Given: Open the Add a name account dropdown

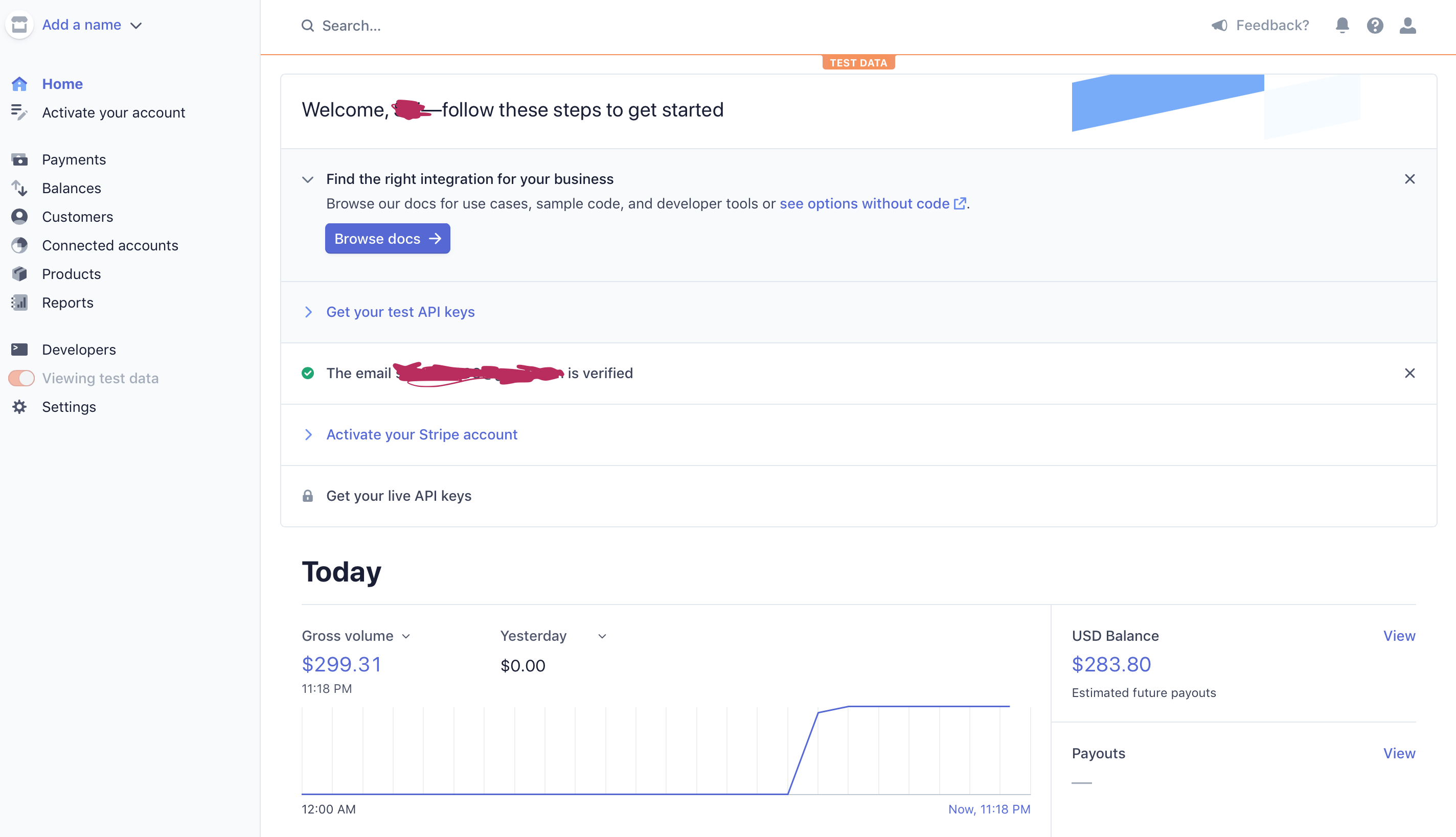Looking at the screenshot, I should (92, 25).
